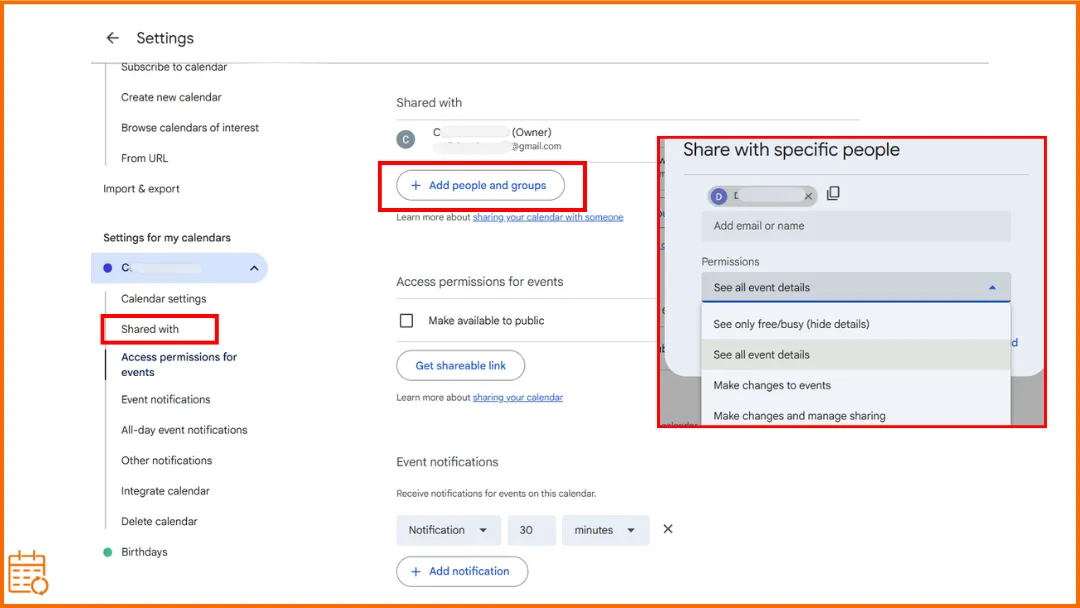This screenshot has width=1080, height=608.
Task: Click the owner avatar circle
Action: [x=406, y=139]
